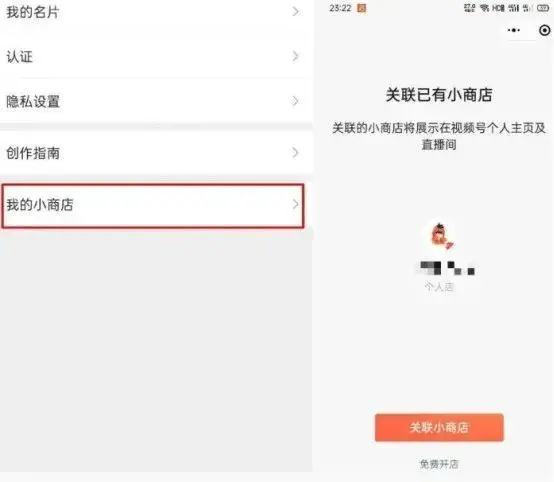Expand the 认证 chevron arrow
The width and height of the screenshot is (554, 482).
[295, 56]
